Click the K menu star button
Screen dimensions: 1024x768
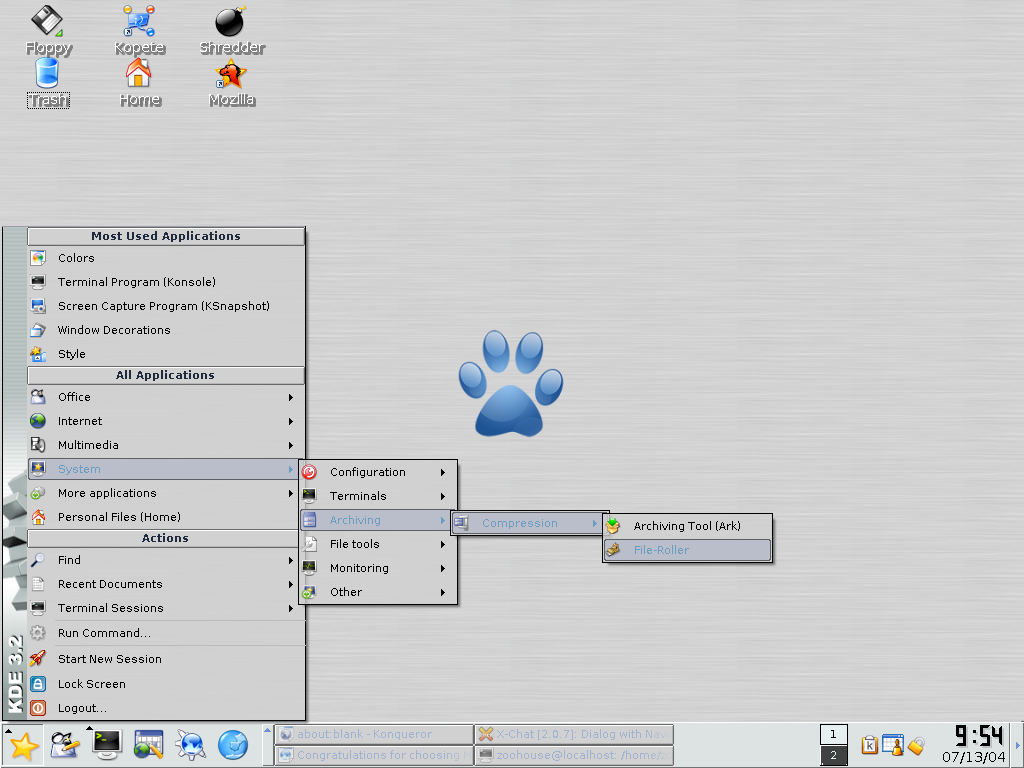[x=24, y=746]
